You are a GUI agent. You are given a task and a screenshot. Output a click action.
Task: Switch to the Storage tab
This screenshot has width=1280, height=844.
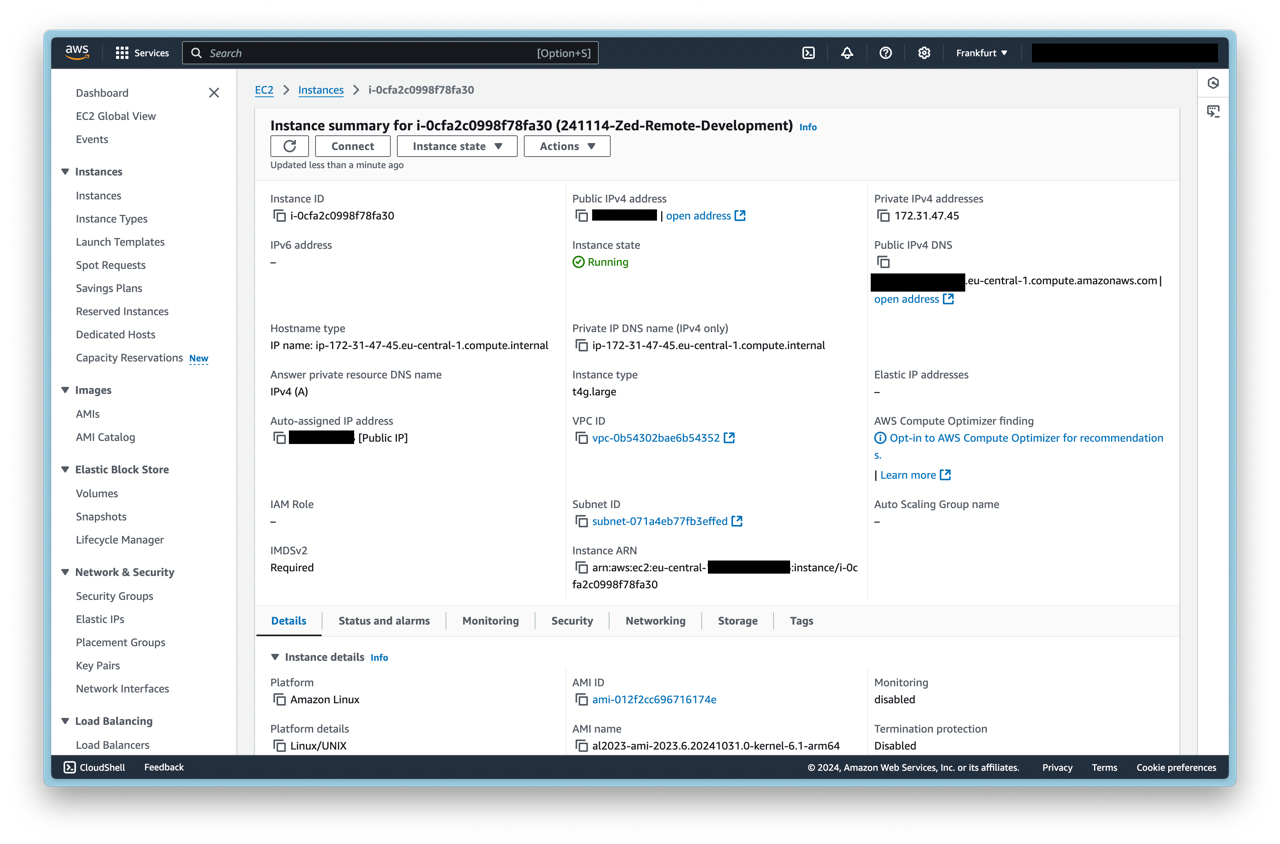[x=737, y=621]
